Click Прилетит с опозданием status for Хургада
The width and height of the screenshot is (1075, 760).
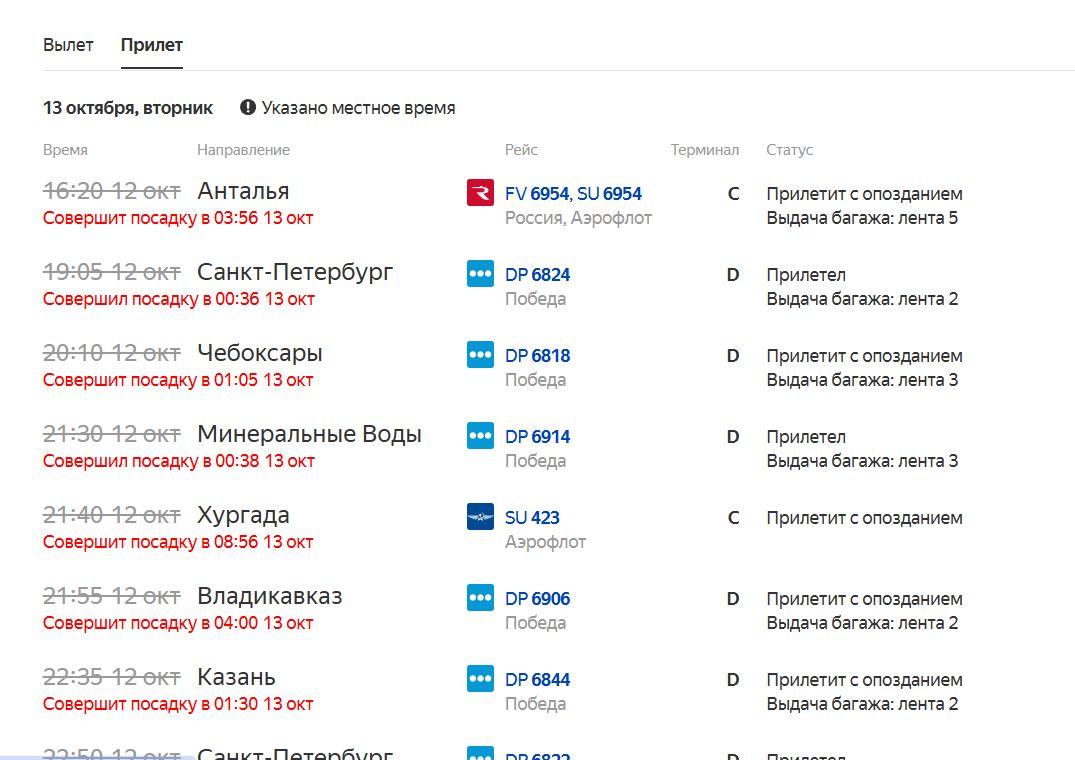[x=865, y=518]
